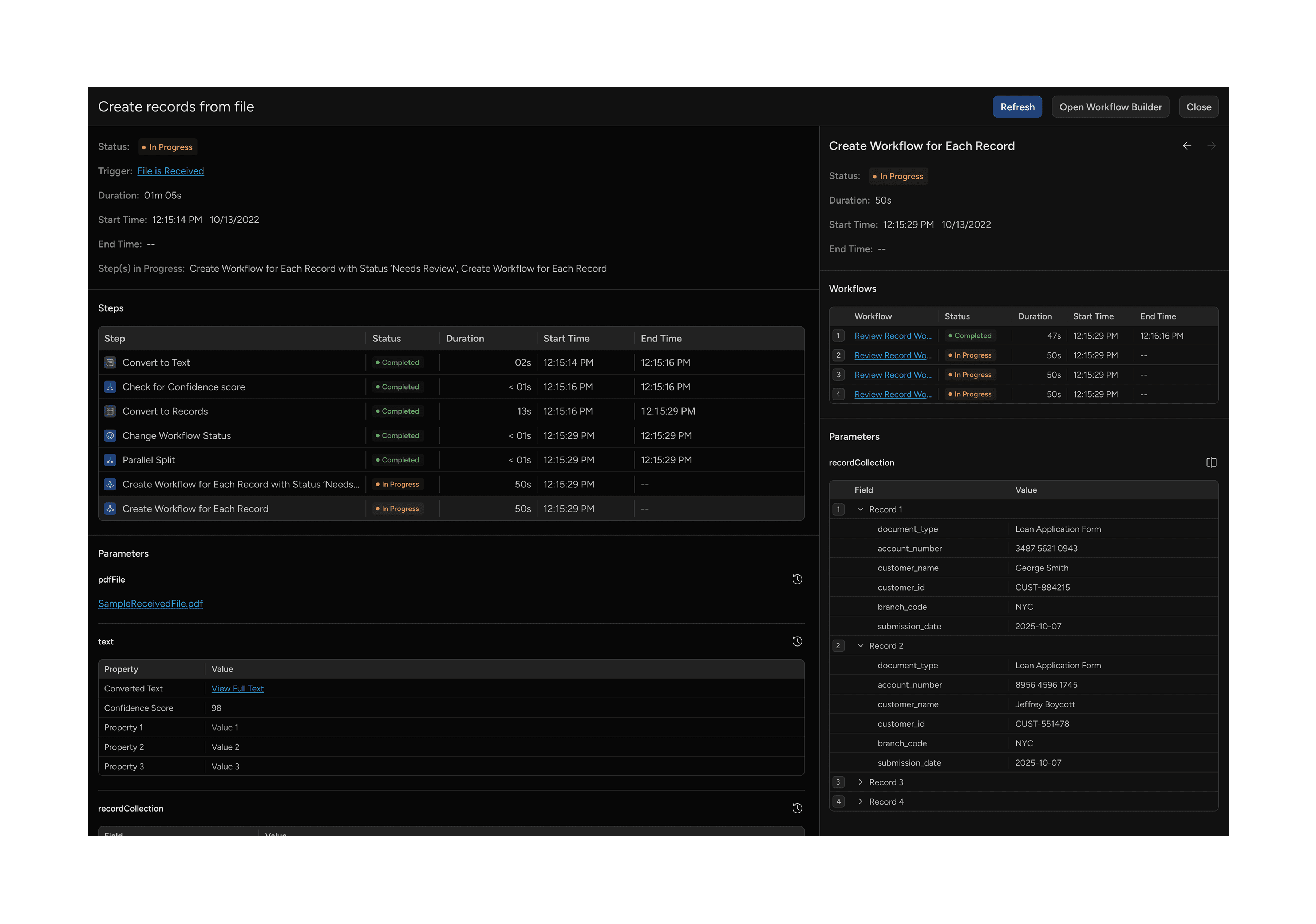The height and width of the screenshot is (924, 1316).
Task: Collapse the Record 2 row
Action: coord(860,646)
